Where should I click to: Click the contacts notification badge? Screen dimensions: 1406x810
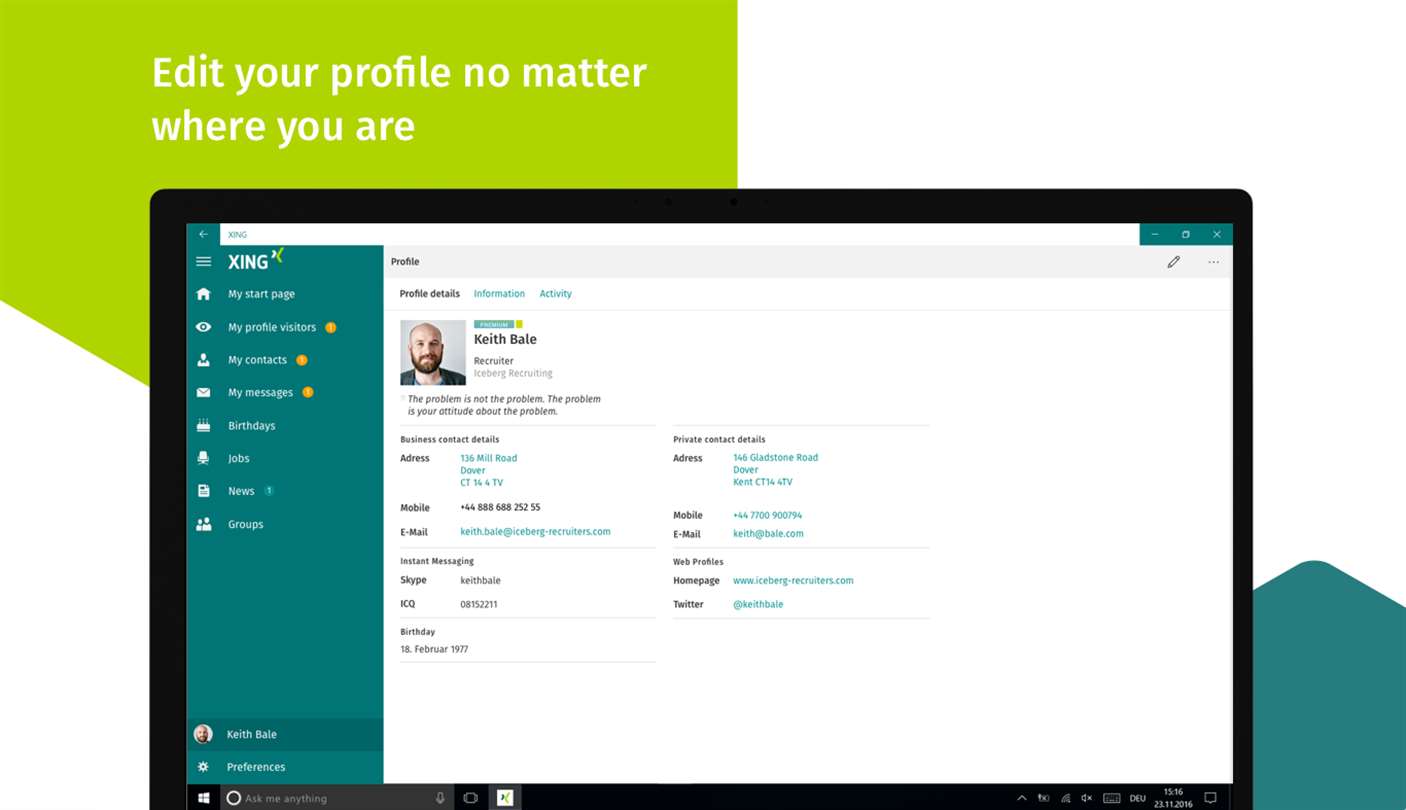click(302, 360)
